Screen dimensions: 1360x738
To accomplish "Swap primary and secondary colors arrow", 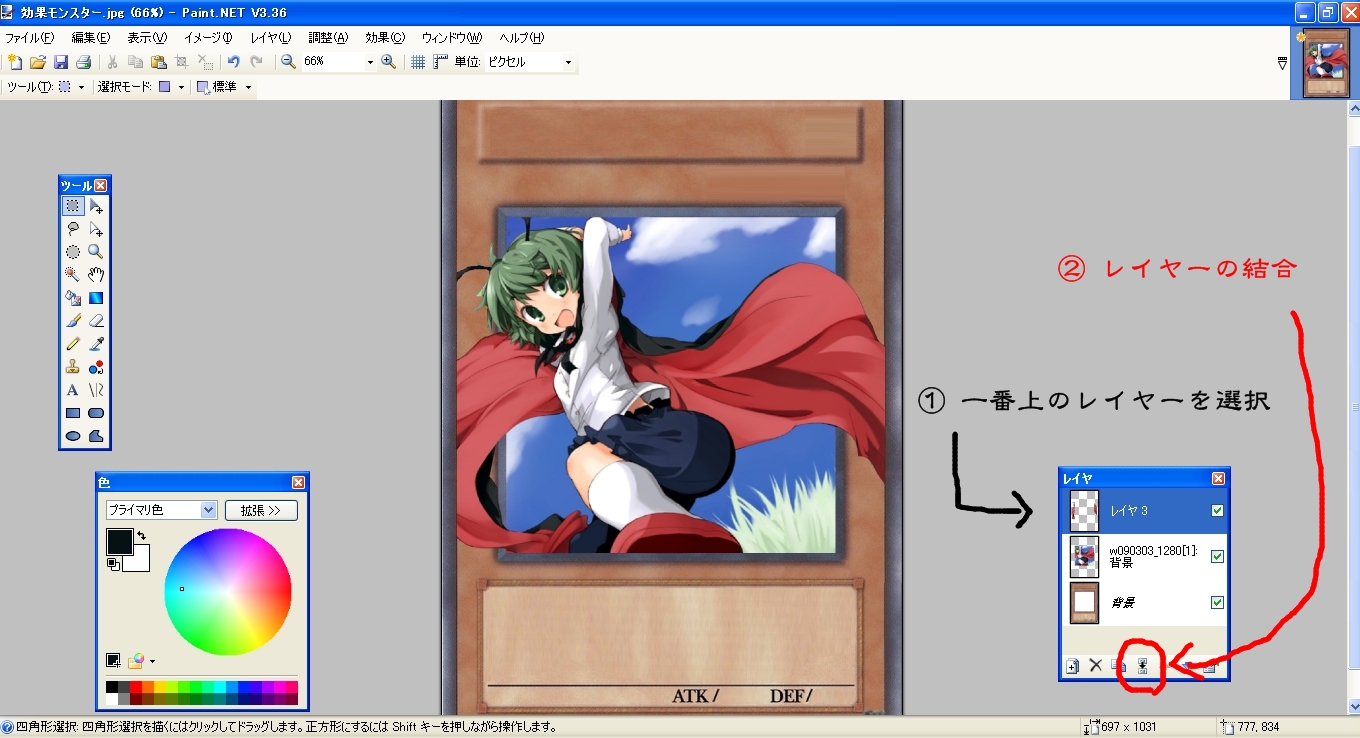I will pos(142,537).
